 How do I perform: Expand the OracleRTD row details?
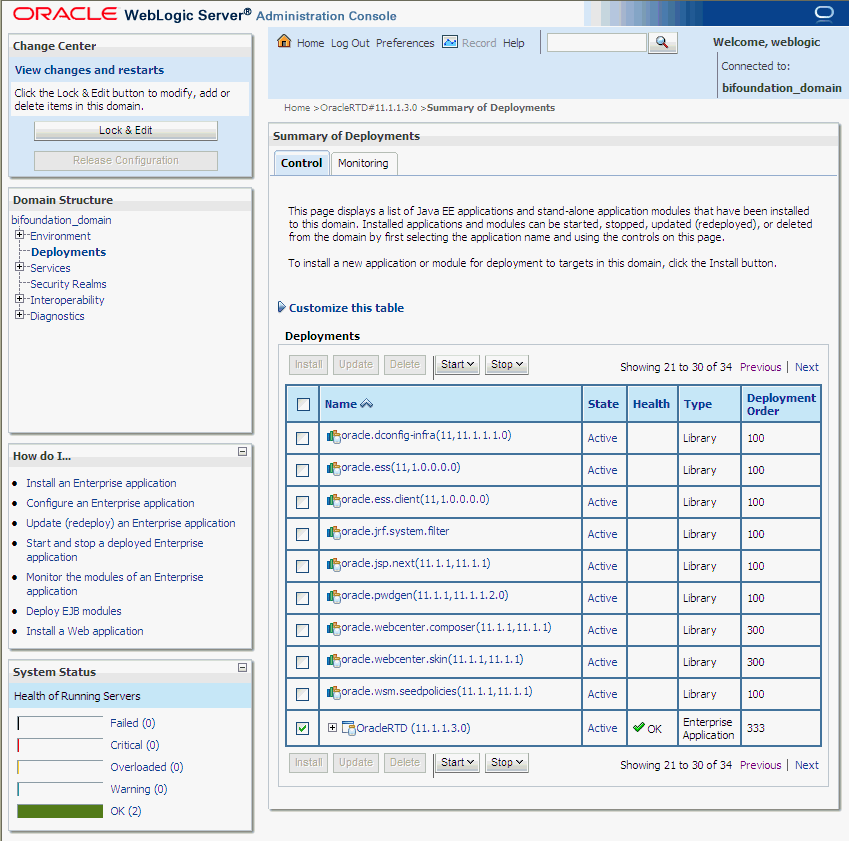331,728
